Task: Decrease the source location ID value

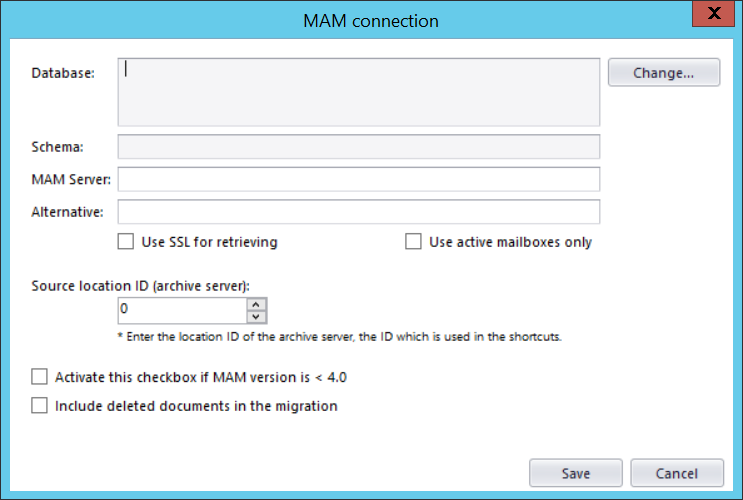Action: [x=256, y=317]
